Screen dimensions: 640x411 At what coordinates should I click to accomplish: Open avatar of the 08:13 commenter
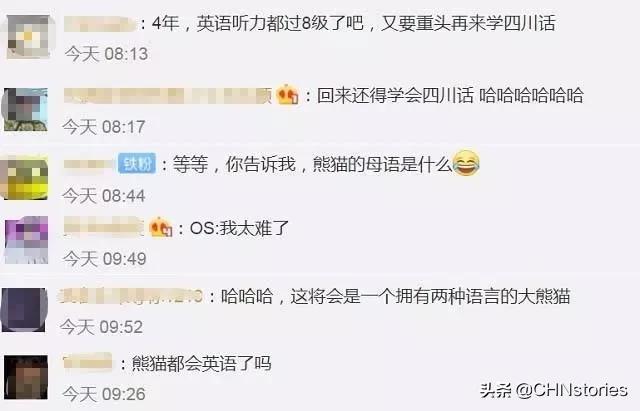pos(28,37)
